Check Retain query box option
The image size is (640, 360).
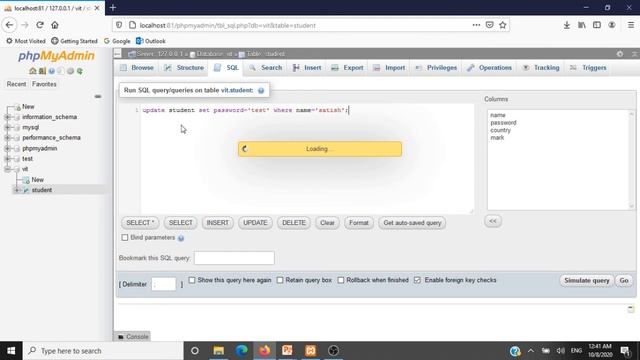[x=280, y=280]
